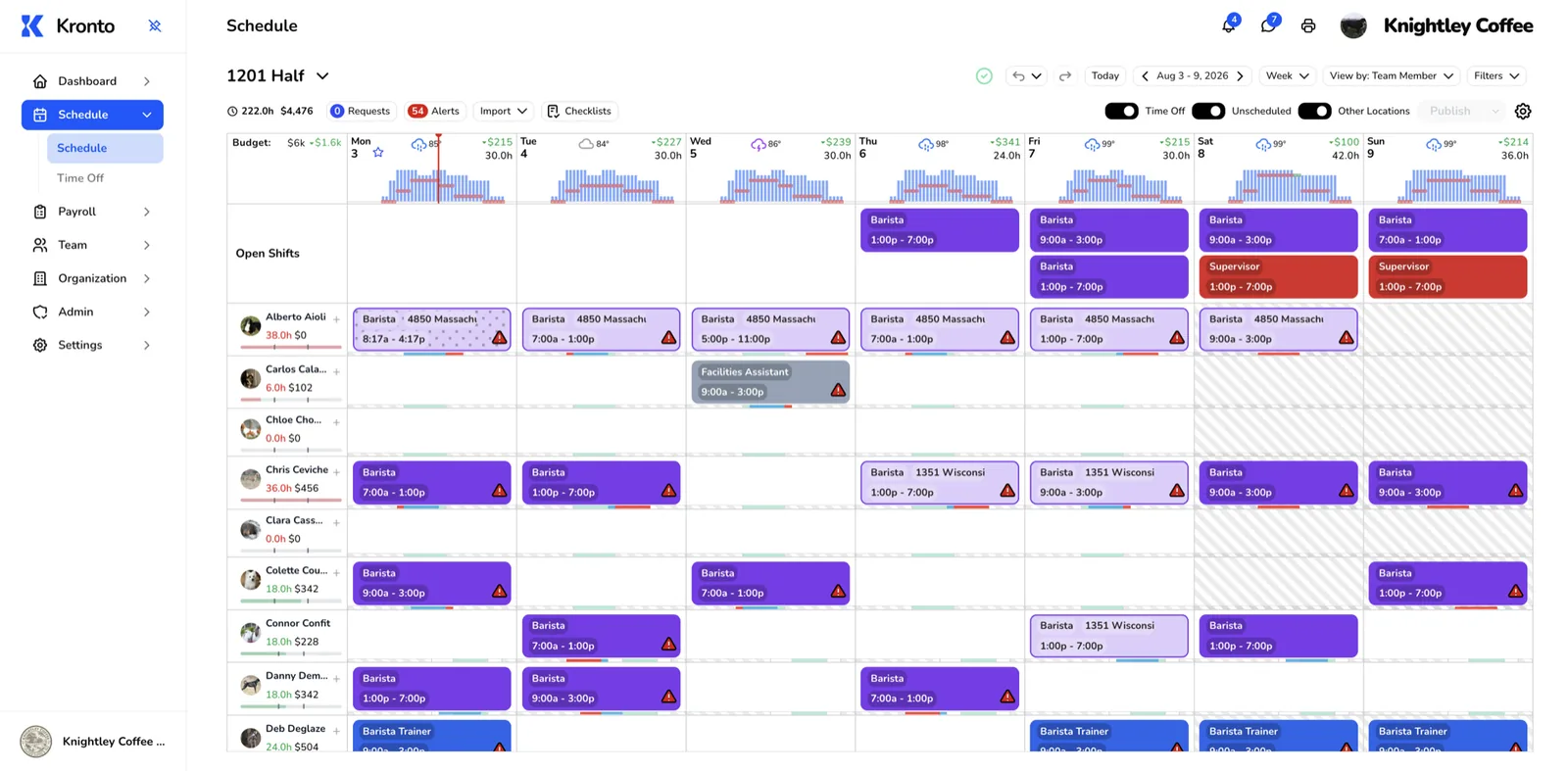Open the Organization menu item

tap(92, 278)
